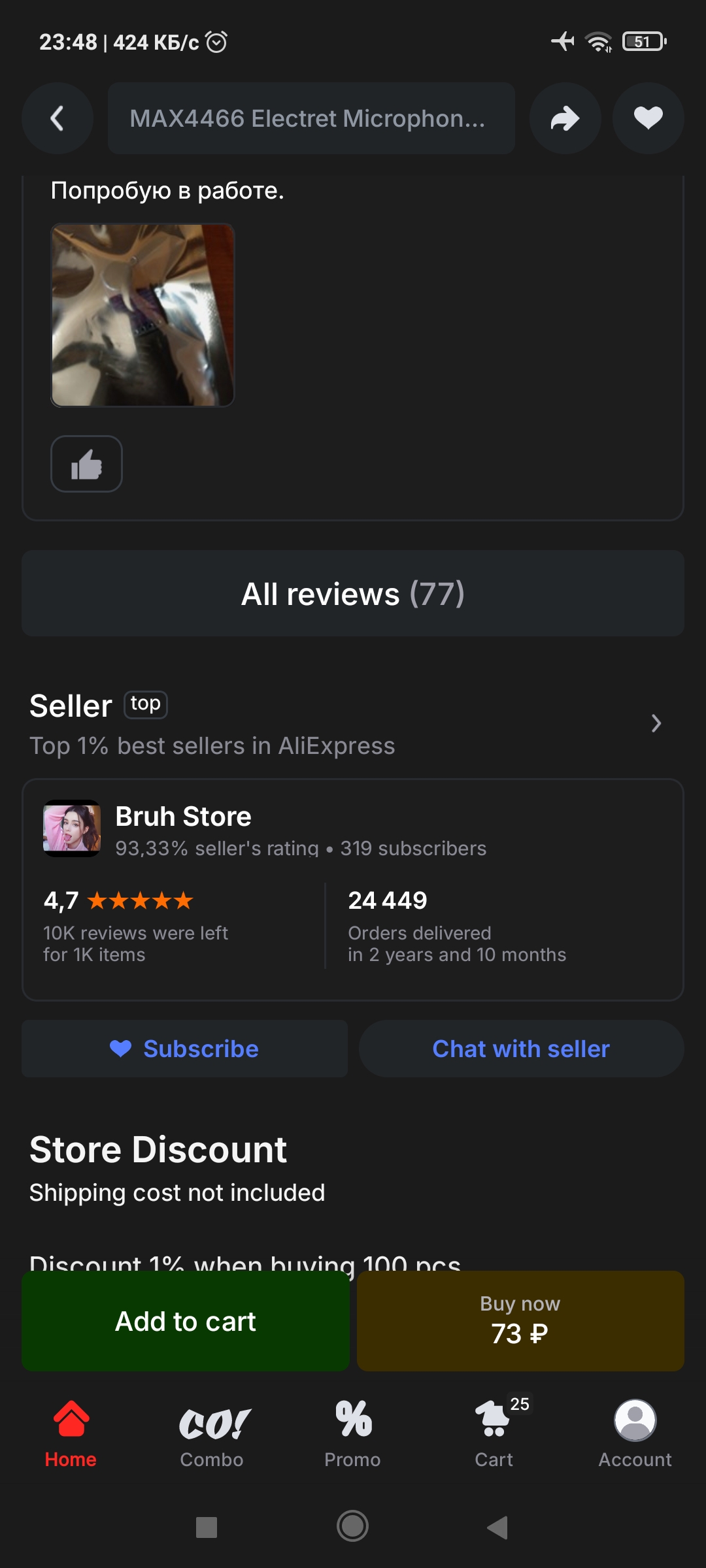Tap Android recent apps square button
706x1568 pixels.
point(207,1527)
